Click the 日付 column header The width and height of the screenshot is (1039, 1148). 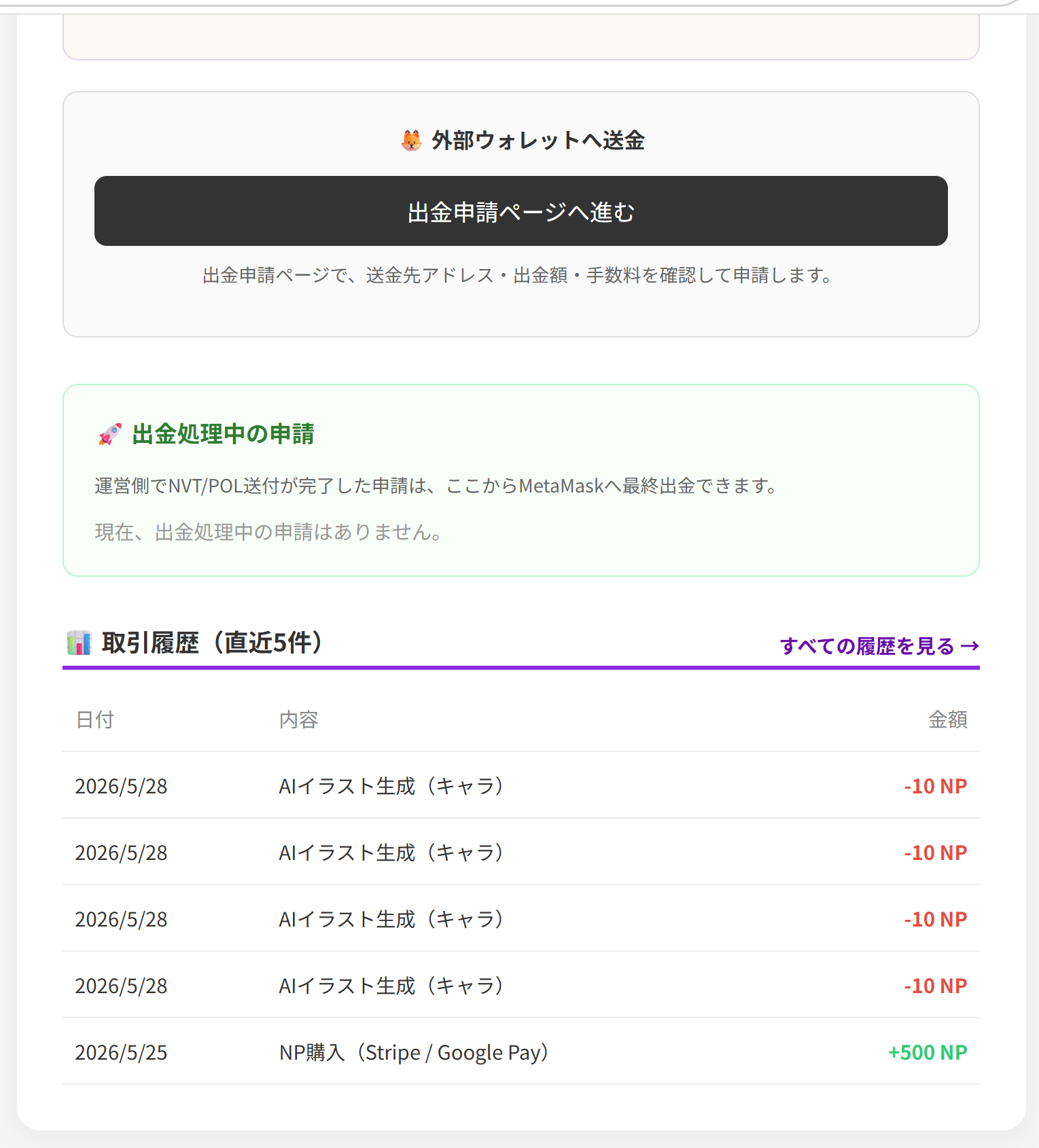tap(94, 719)
